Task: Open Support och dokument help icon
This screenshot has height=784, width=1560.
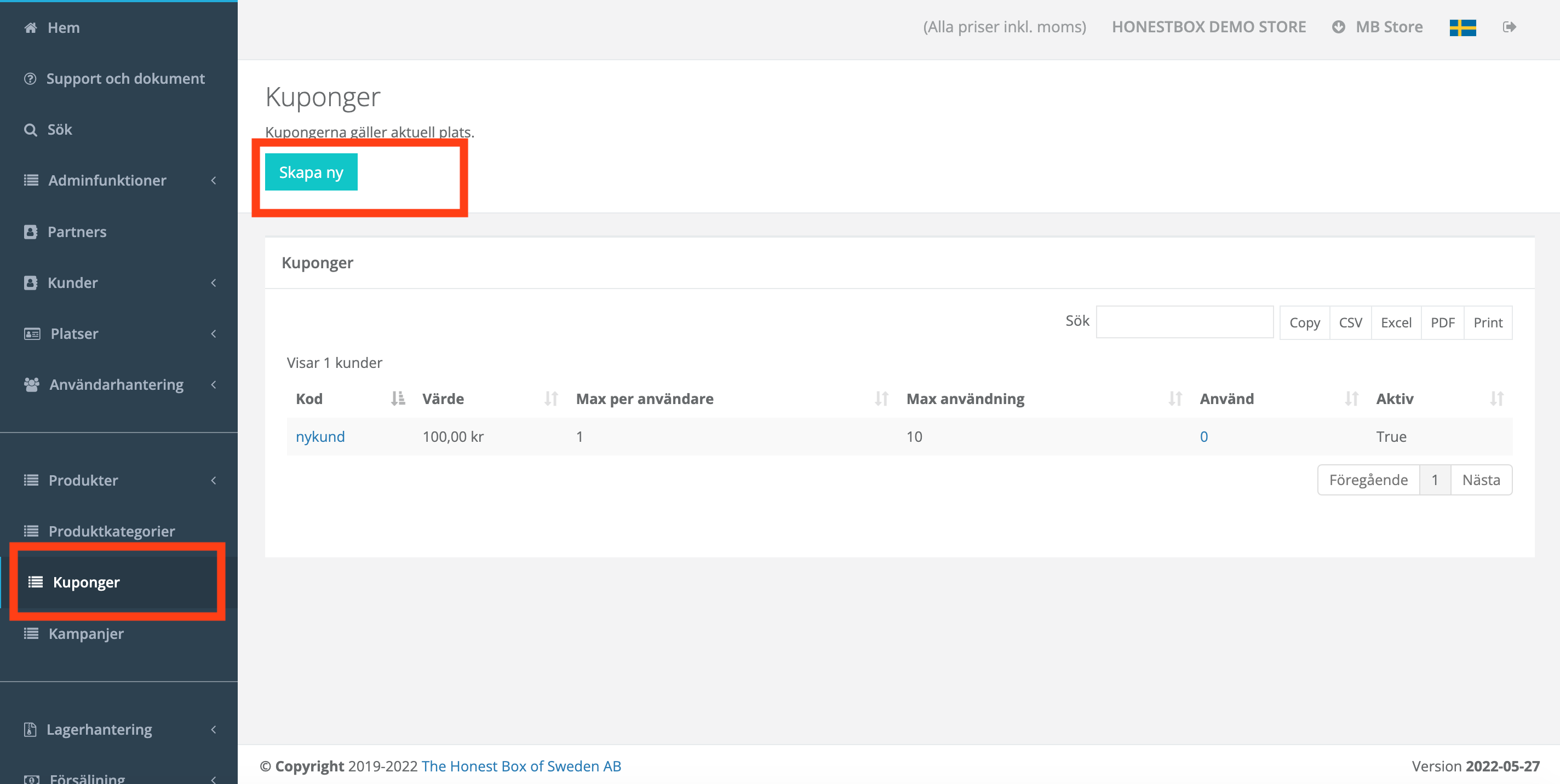Action: tap(30, 79)
